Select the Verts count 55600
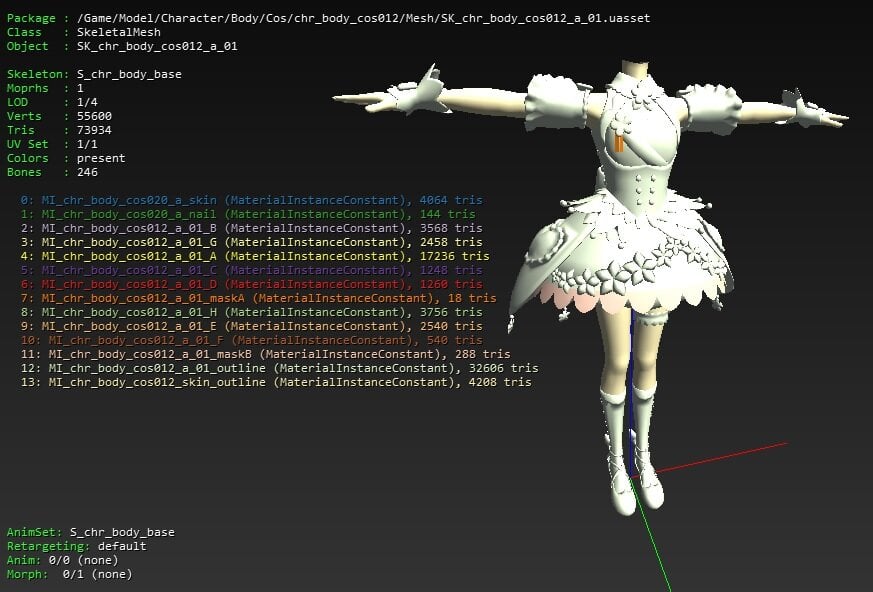873x592 pixels. point(94,116)
